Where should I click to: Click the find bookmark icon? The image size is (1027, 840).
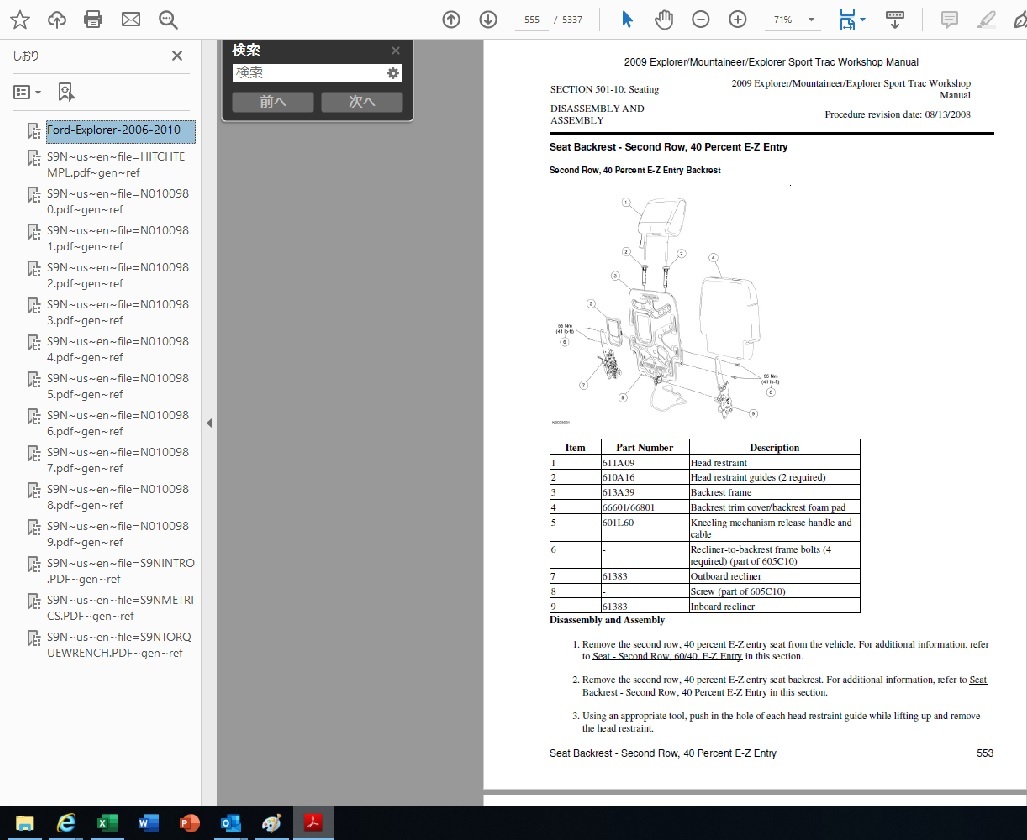[66, 92]
